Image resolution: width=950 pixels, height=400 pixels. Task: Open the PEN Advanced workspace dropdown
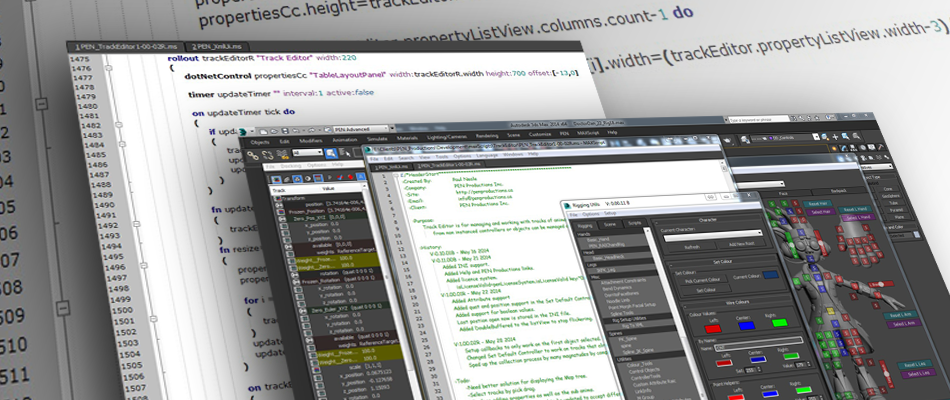click(x=361, y=129)
